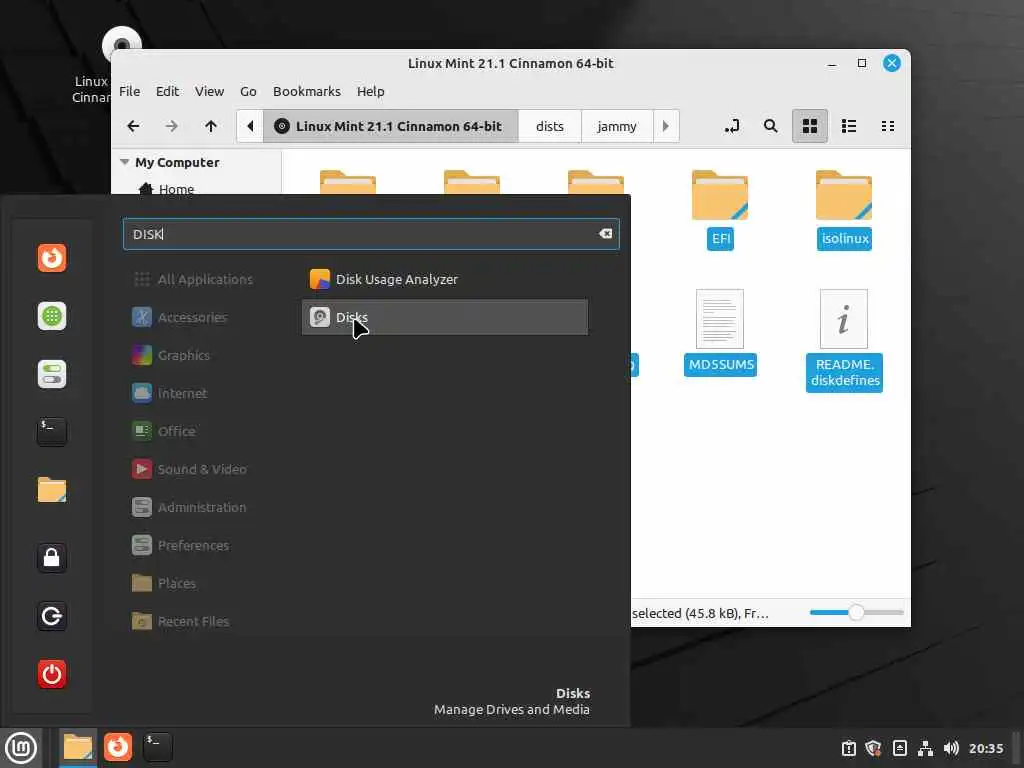Select the isolinux folder
Image resolution: width=1024 pixels, height=768 pixels.
[x=844, y=209]
